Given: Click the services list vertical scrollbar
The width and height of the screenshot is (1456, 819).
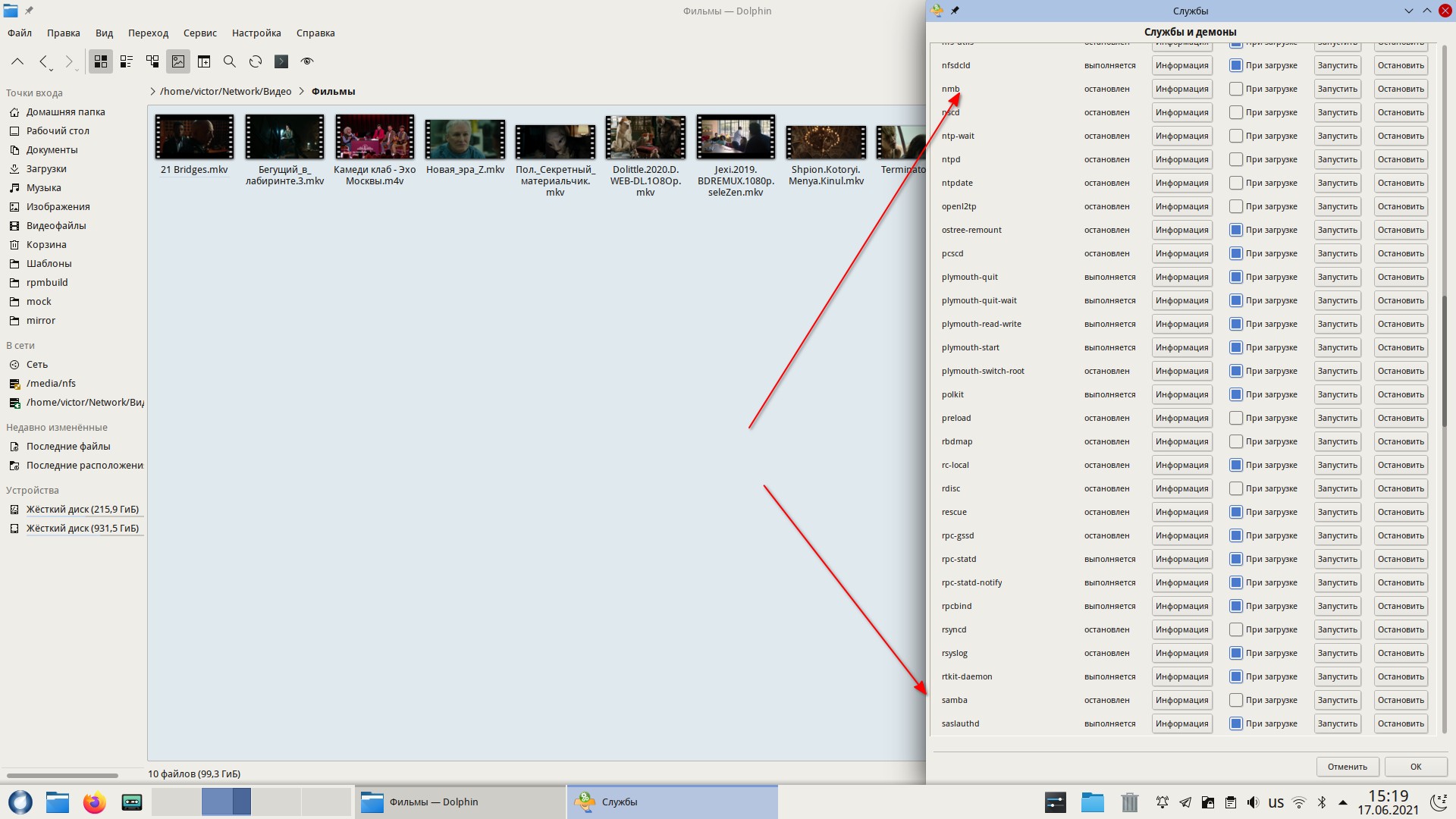Looking at the screenshot, I should [x=1444, y=360].
